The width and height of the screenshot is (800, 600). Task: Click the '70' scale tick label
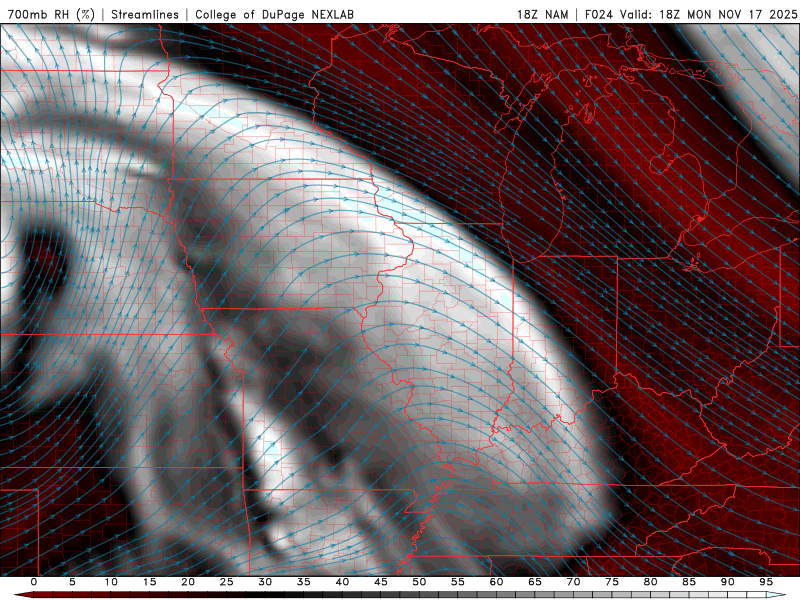click(x=573, y=582)
